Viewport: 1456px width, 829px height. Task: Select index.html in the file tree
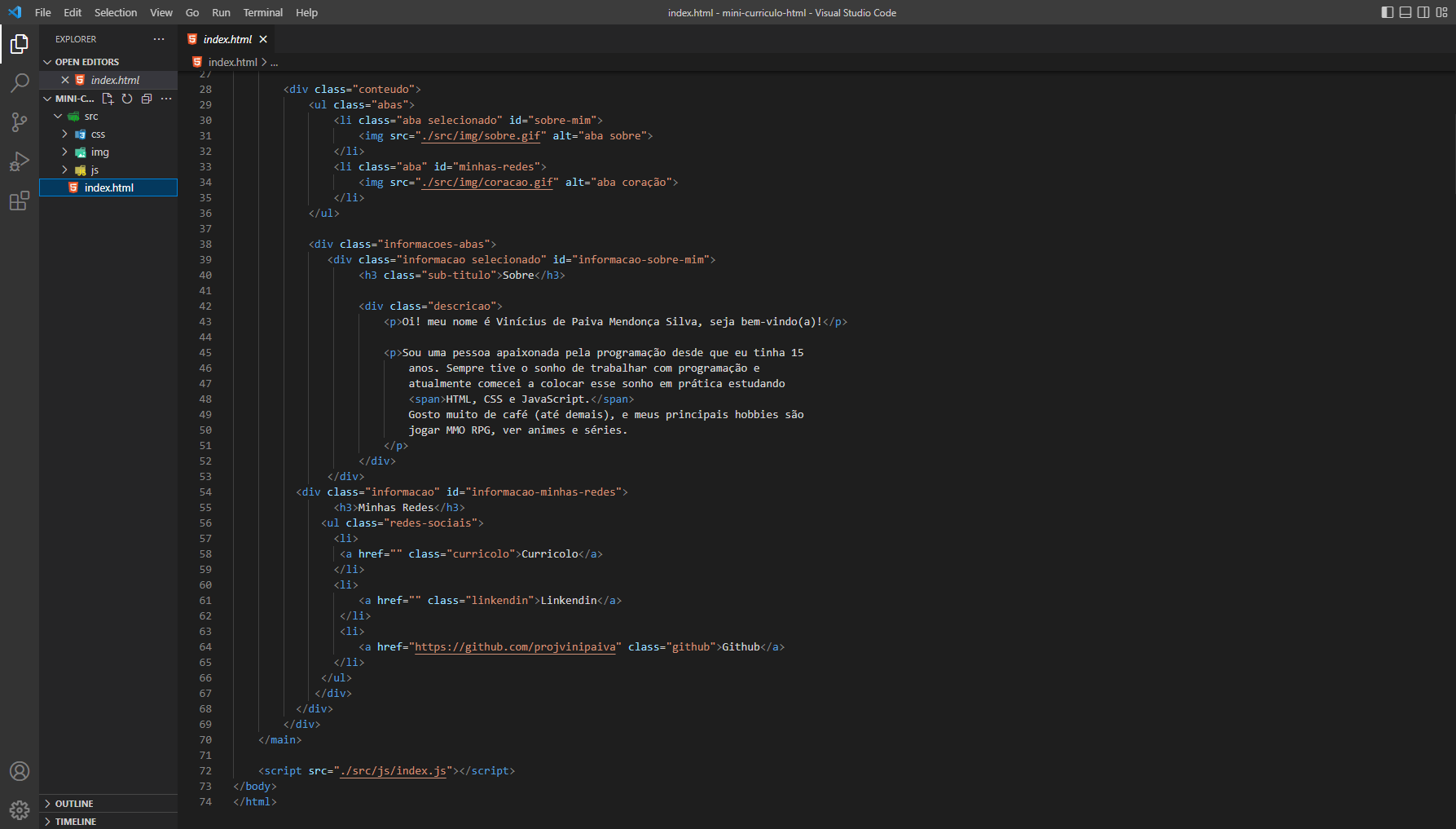[x=108, y=187]
